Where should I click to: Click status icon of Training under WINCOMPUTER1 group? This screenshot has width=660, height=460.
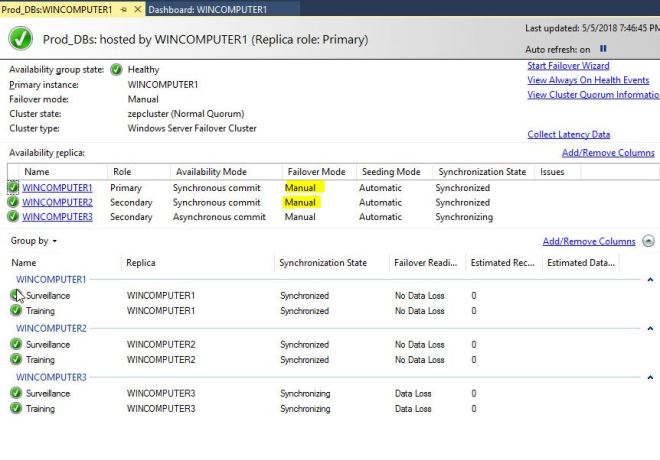(x=16, y=311)
